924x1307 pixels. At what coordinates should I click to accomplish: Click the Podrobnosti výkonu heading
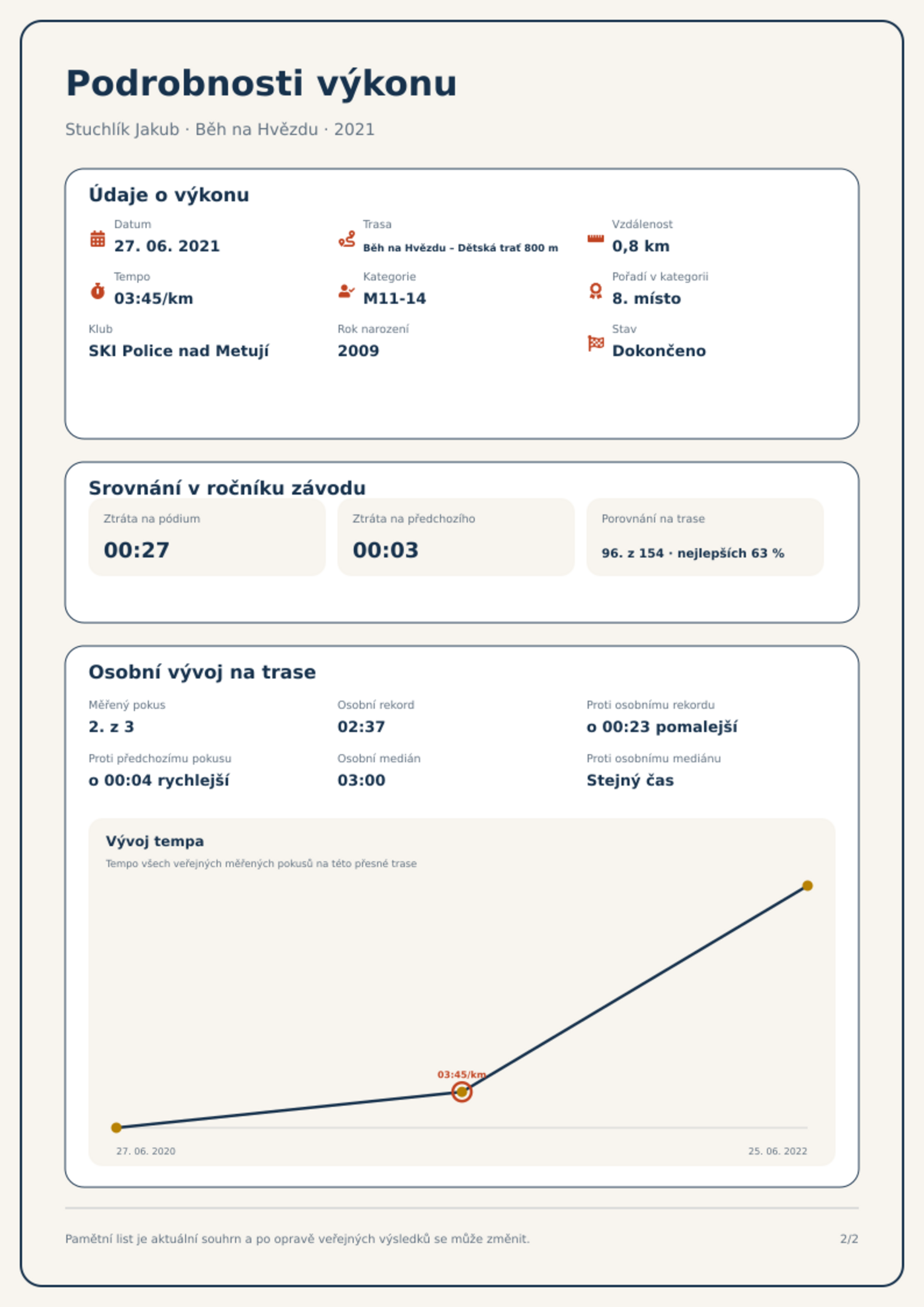[x=261, y=84]
